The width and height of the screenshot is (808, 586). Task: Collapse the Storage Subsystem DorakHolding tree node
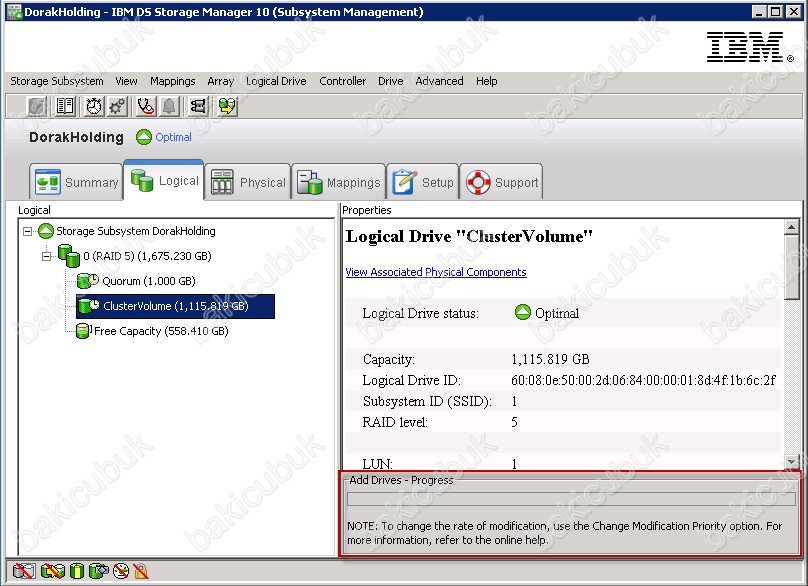point(27,231)
